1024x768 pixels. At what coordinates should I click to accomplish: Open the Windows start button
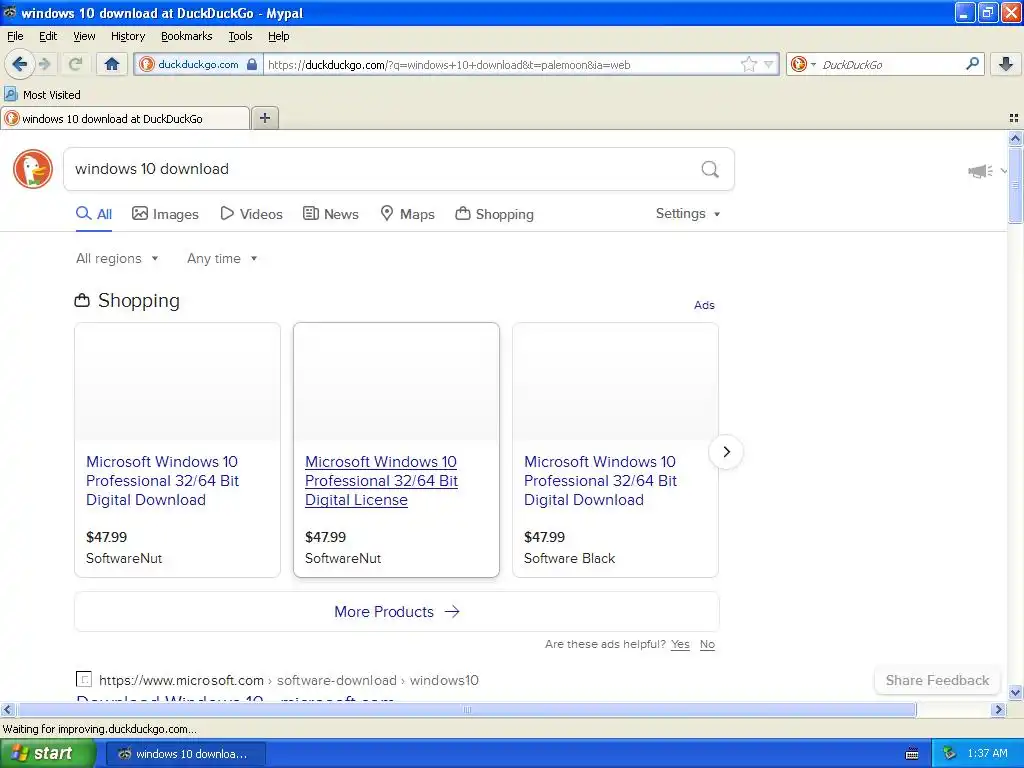point(48,753)
